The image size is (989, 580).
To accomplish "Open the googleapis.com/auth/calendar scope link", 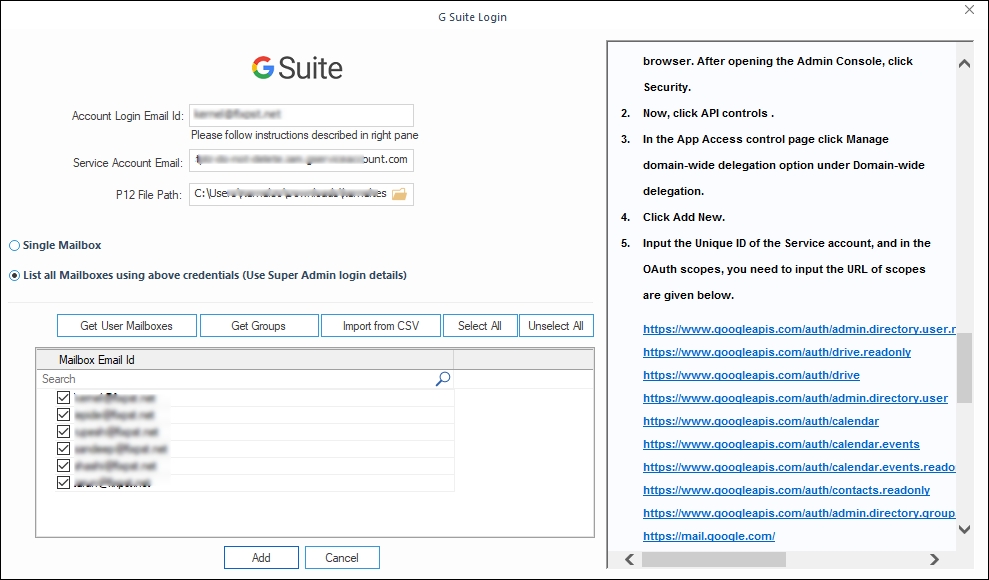I will [x=761, y=421].
